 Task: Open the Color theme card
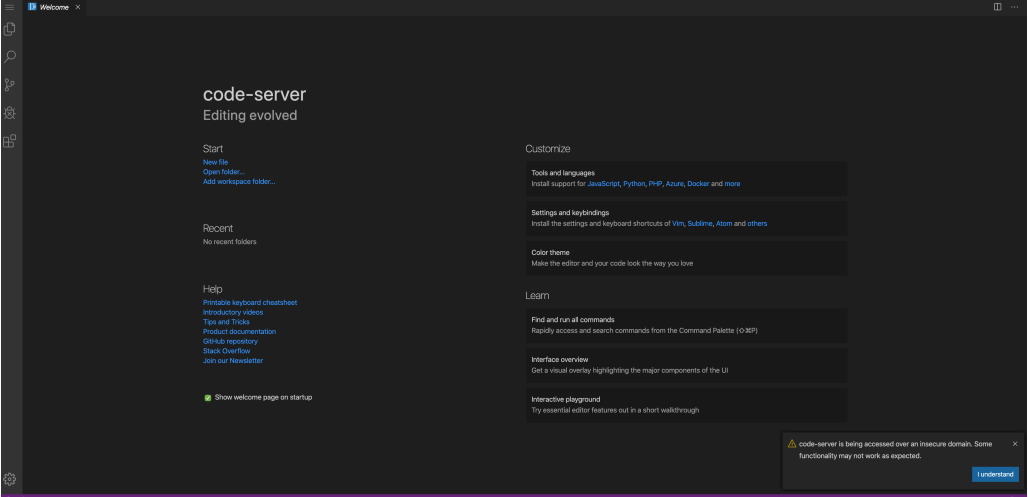686,258
